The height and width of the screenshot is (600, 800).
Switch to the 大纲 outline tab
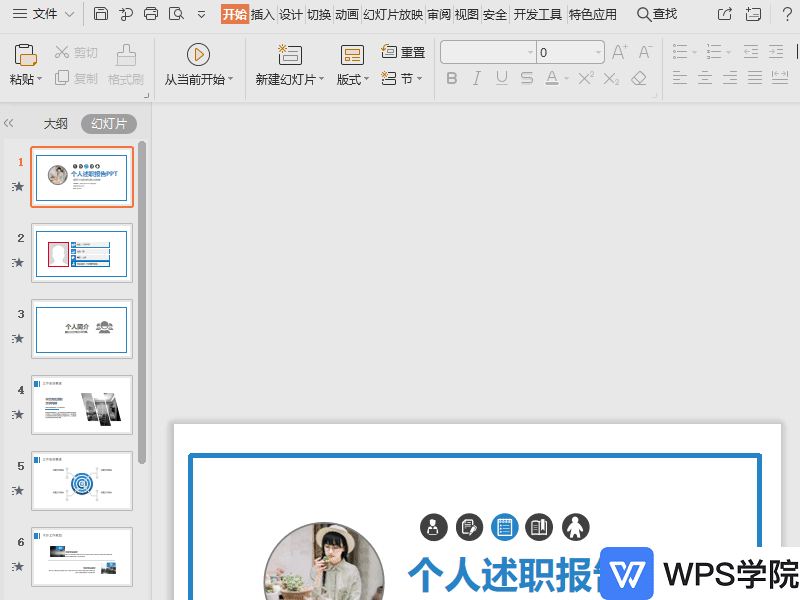56,124
